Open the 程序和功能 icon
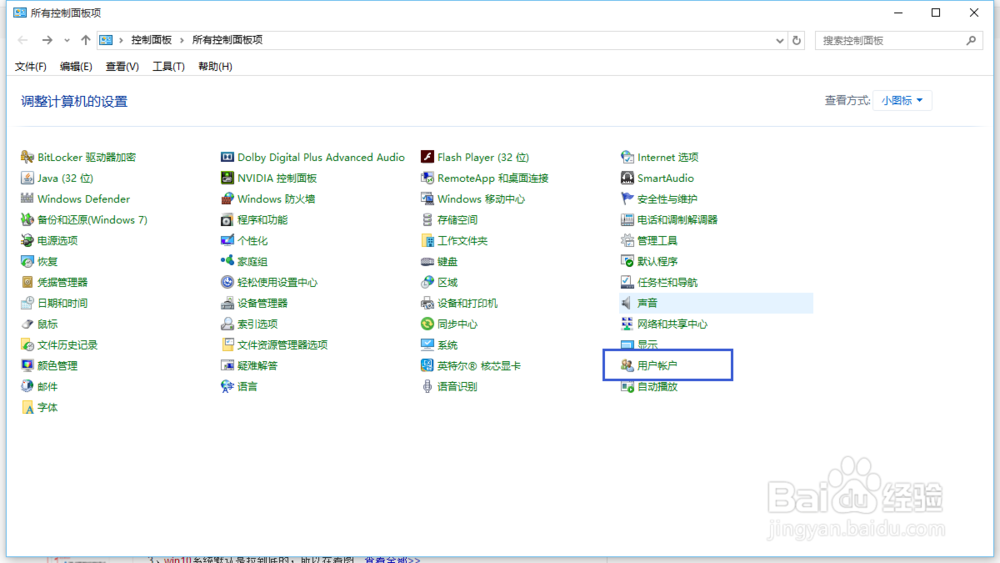The height and width of the screenshot is (563, 1000). click(227, 219)
